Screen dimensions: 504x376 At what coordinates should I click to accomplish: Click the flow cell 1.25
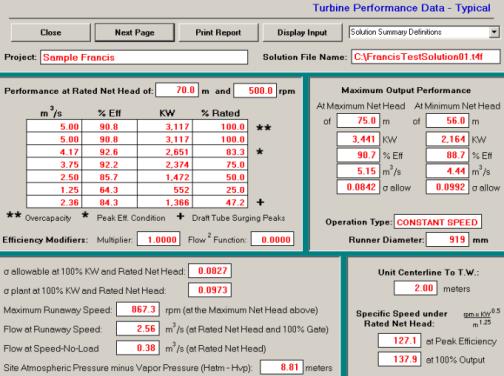(54, 190)
